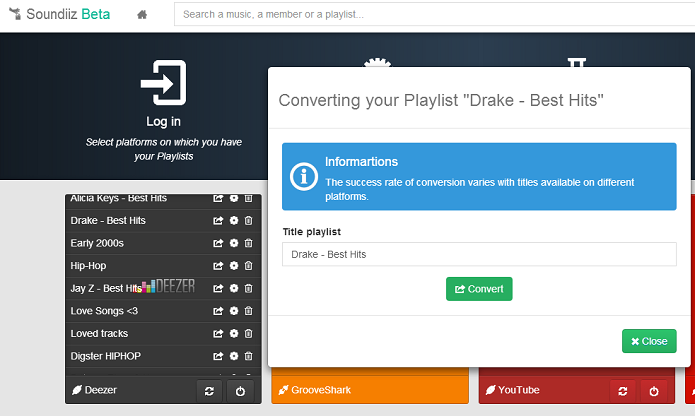Delete the Loved tracks playlist
This screenshot has width=695, height=416.
[249, 334]
